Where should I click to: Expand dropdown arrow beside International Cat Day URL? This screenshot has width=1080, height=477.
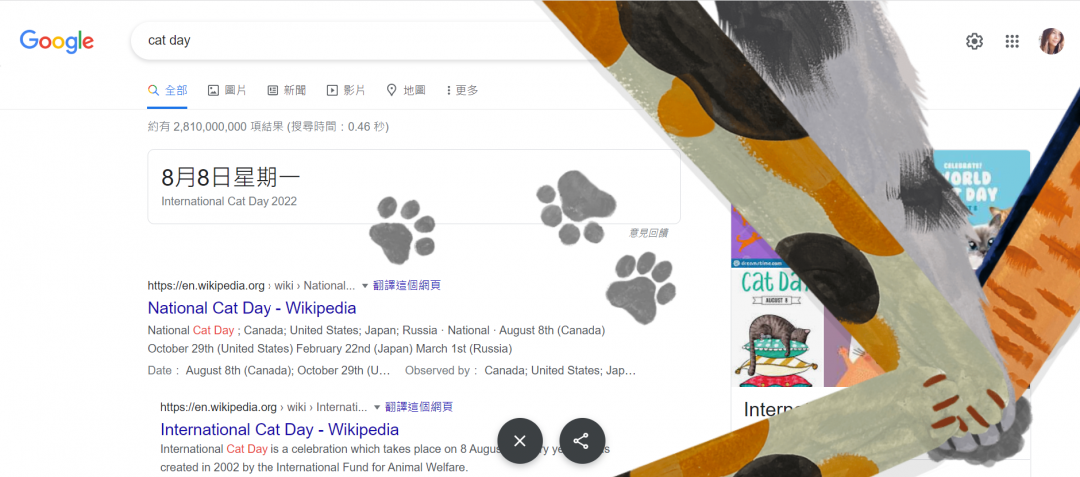click(377, 407)
